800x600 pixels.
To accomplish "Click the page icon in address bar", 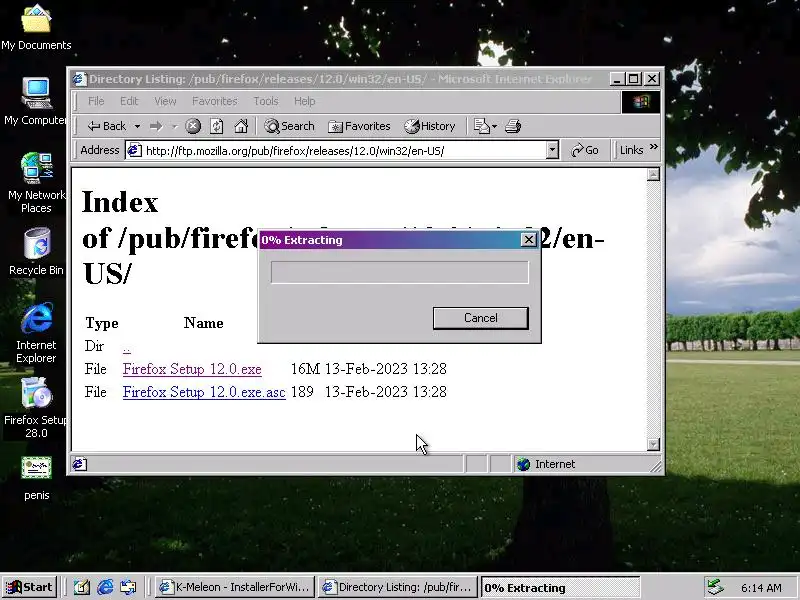I will tap(134, 151).
